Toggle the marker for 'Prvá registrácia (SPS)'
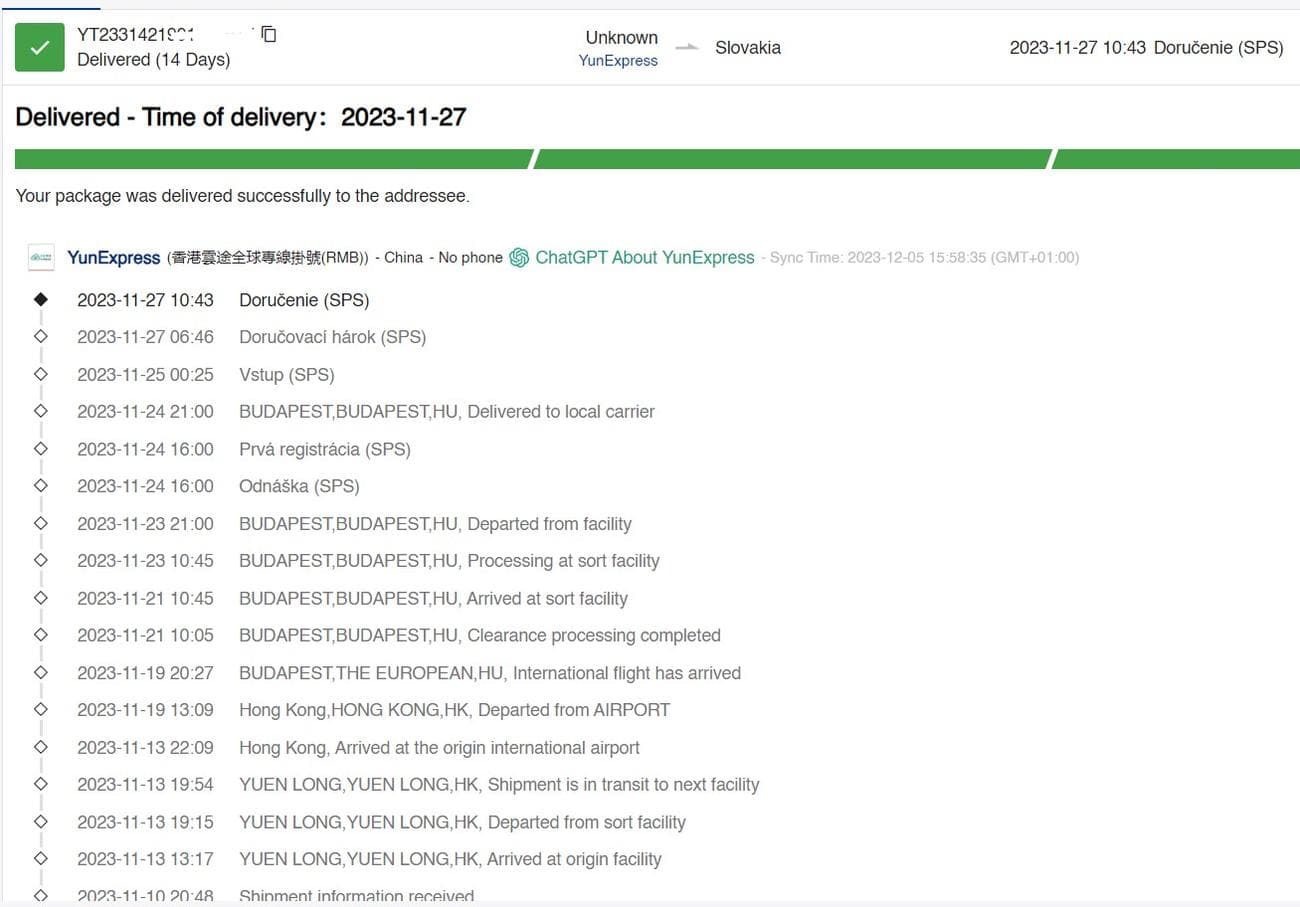Viewport: 1300px width, 907px height. tap(41, 449)
